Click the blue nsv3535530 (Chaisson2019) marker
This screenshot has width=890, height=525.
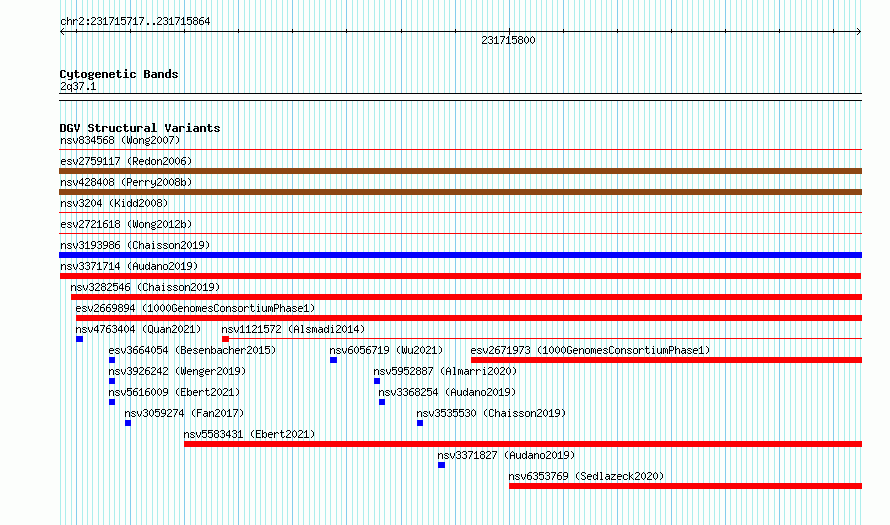(x=420, y=423)
